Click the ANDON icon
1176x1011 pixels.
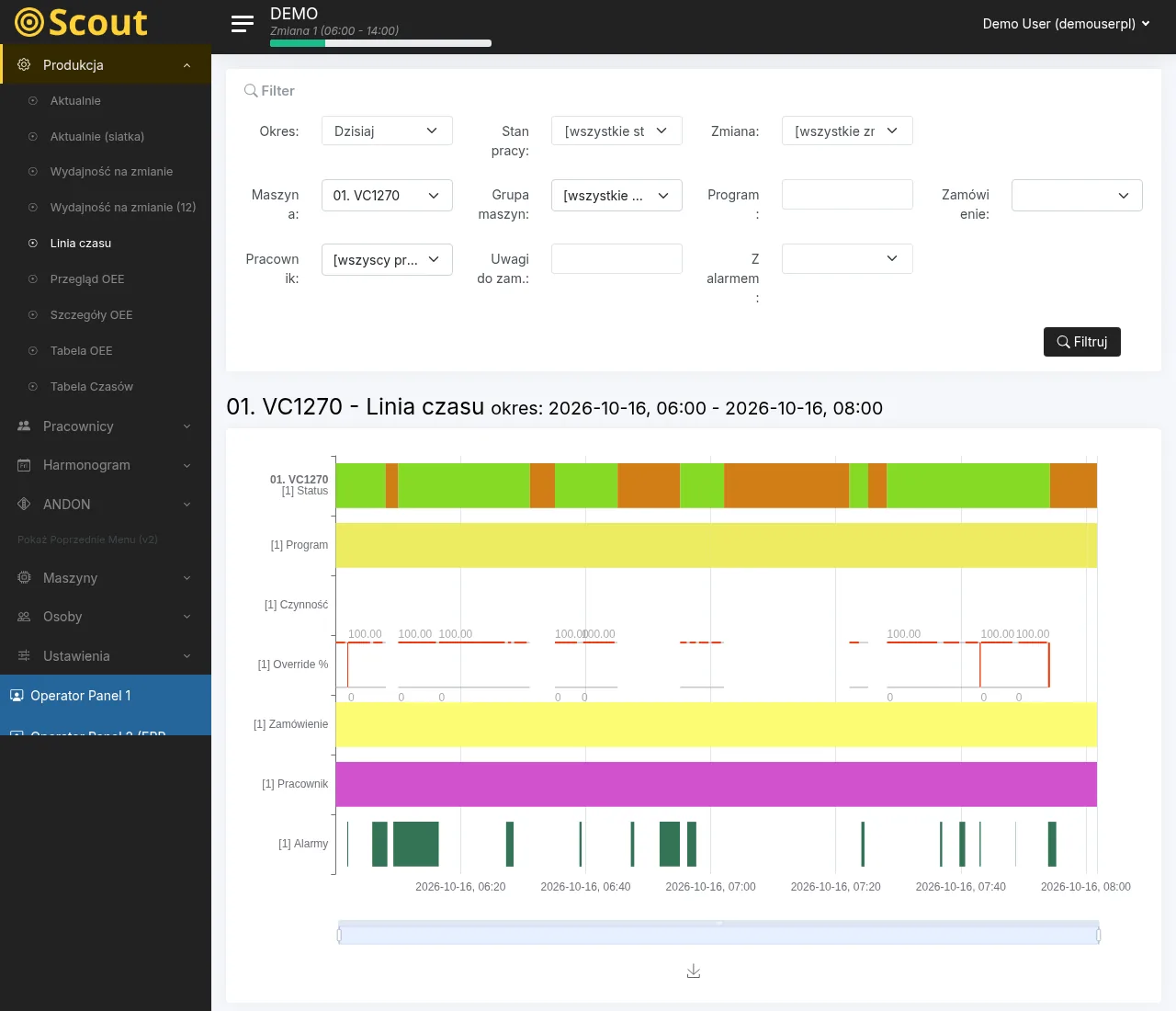pos(24,505)
